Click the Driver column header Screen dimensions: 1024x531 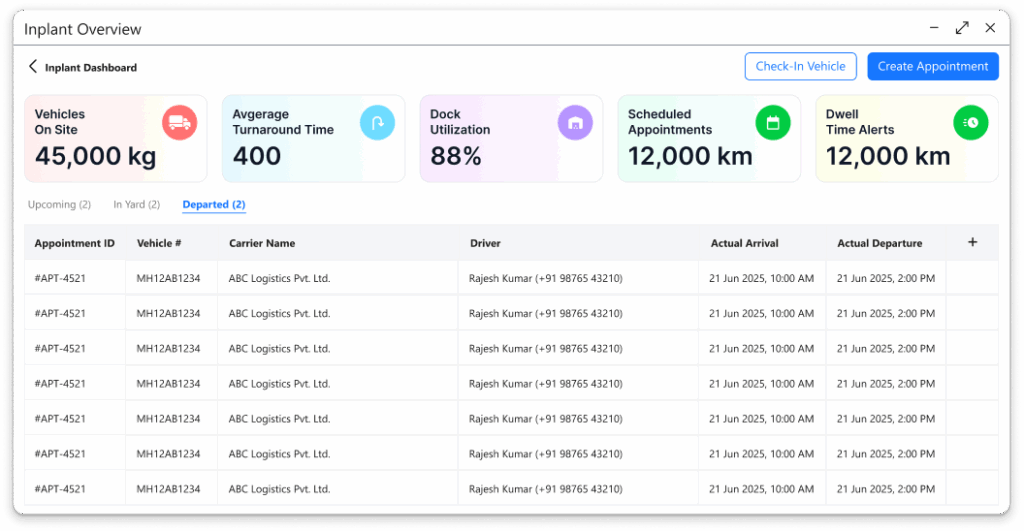pos(485,243)
